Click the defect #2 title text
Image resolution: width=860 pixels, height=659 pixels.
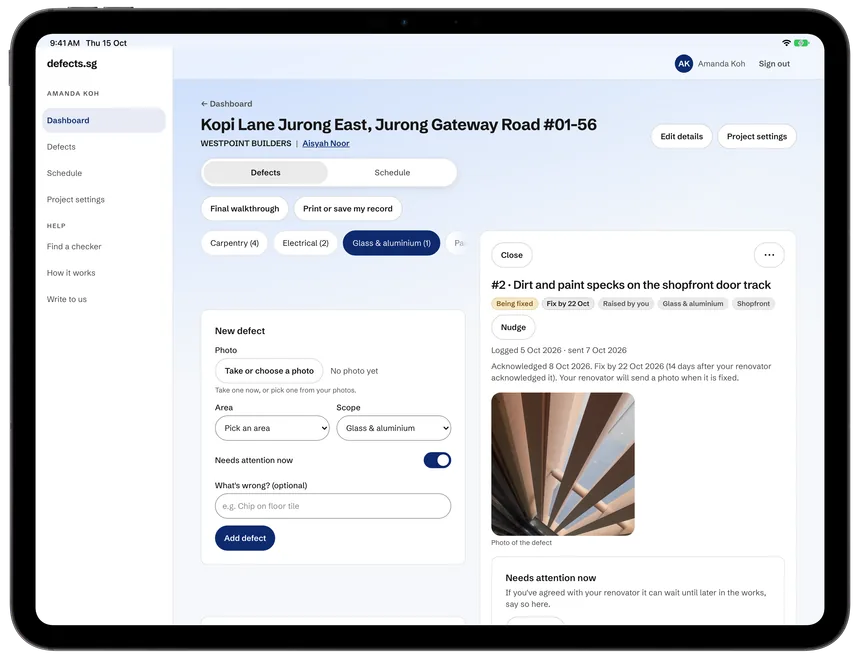click(631, 285)
